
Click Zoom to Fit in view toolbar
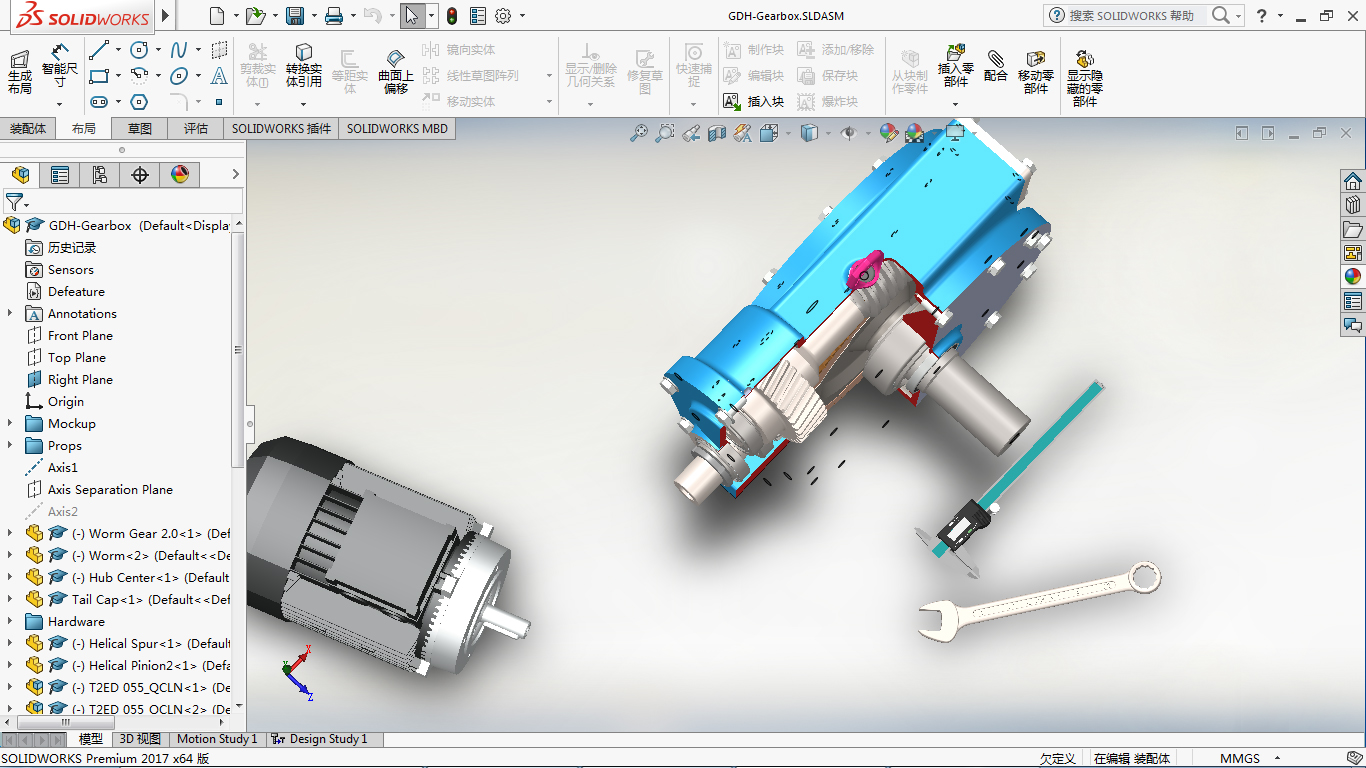coord(638,132)
